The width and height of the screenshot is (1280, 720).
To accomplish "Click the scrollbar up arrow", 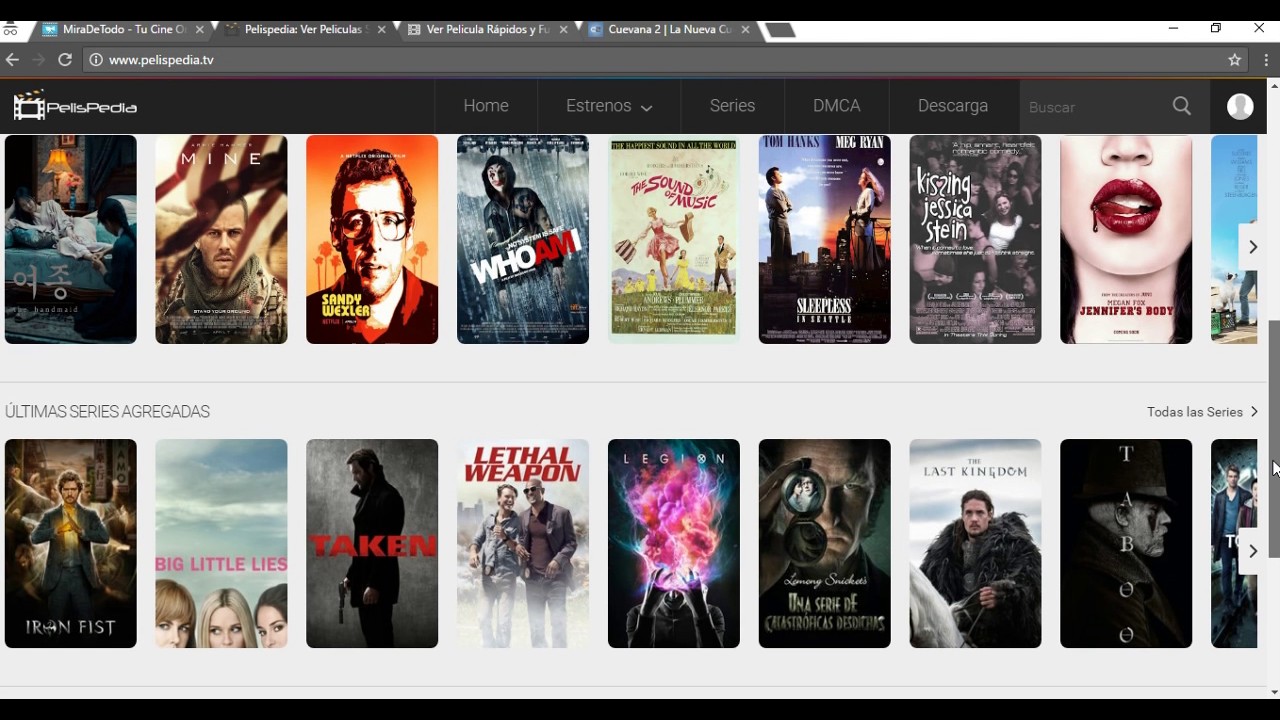I will click(x=1274, y=85).
